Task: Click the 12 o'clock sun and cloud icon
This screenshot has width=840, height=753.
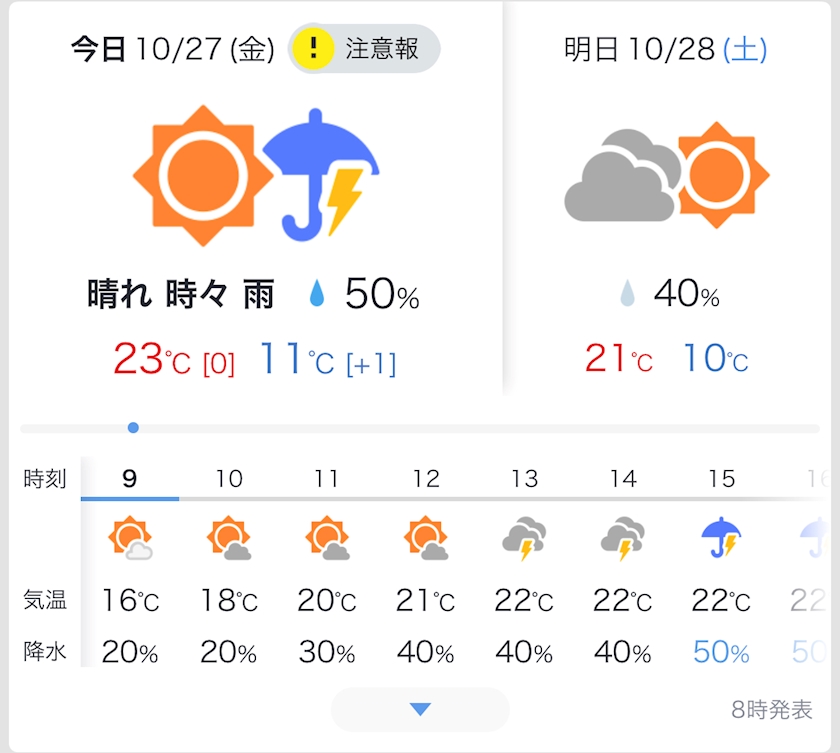Action: tap(426, 538)
